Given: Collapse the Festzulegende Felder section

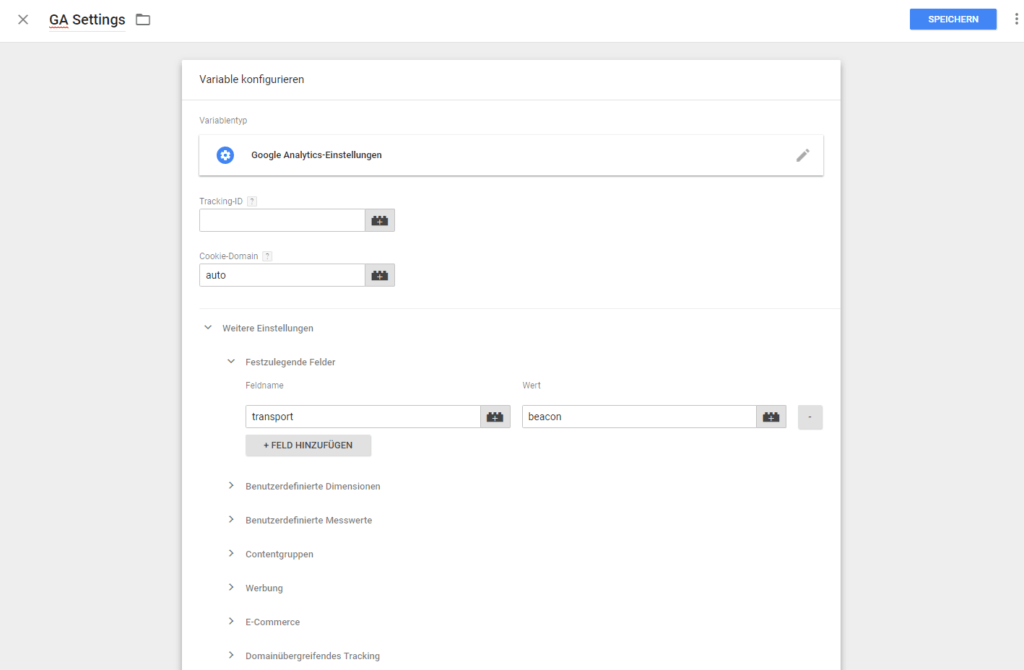Looking at the screenshot, I should (x=231, y=362).
